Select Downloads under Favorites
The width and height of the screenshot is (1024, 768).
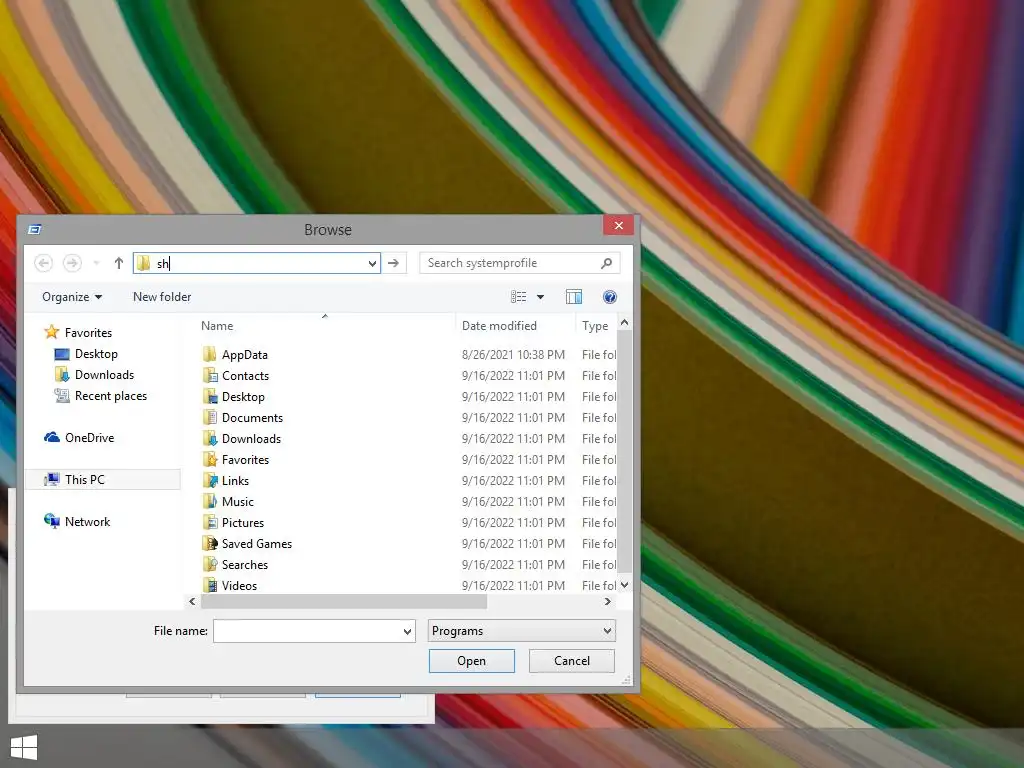[x=95, y=375]
